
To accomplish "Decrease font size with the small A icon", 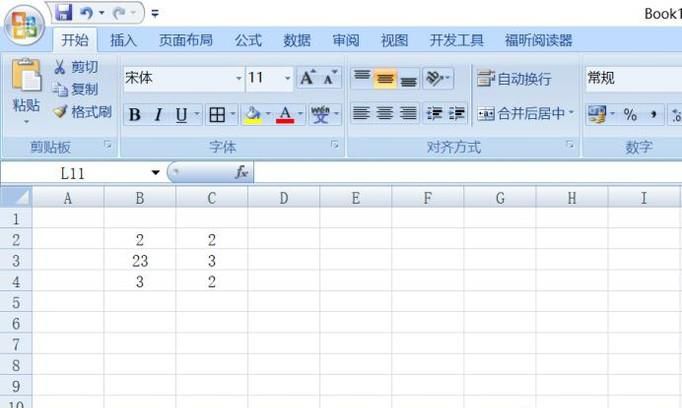I will (330, 78).
